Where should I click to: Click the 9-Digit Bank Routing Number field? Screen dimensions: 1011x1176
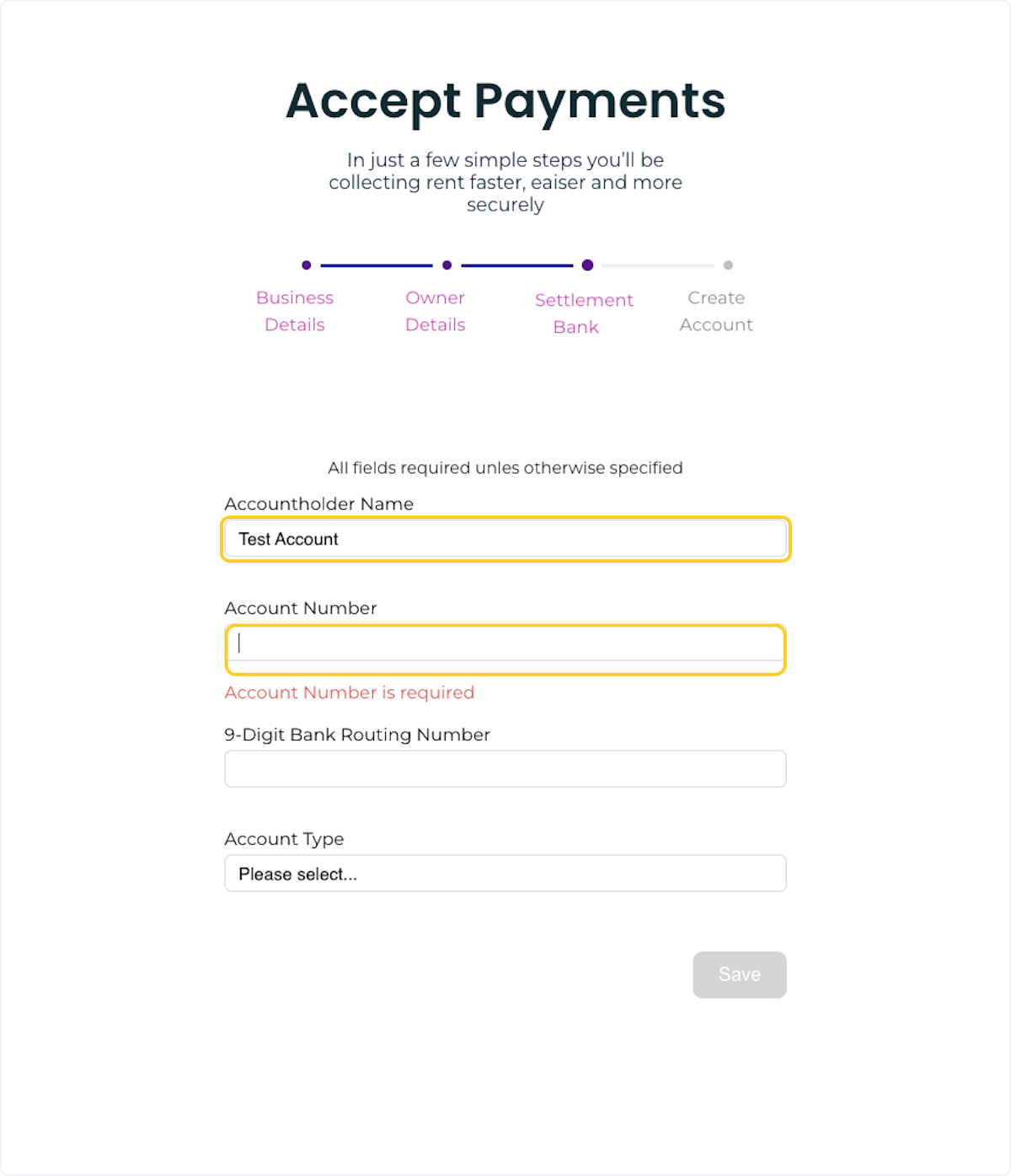504,768
